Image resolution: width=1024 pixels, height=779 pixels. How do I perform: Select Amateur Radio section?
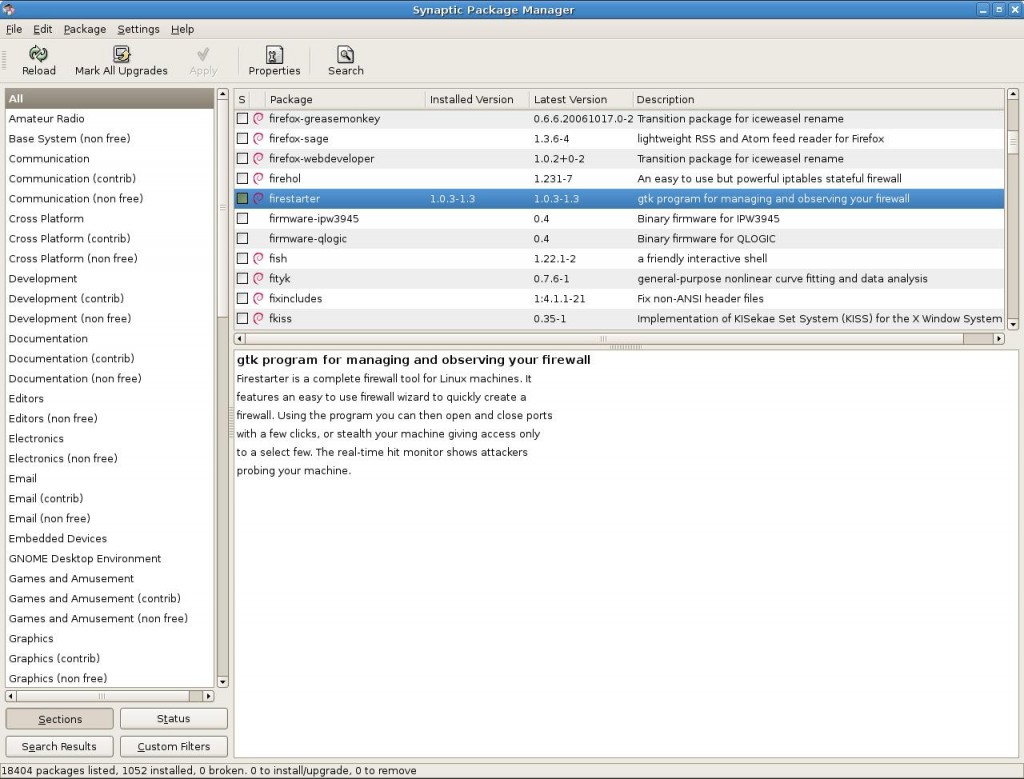coord(110,118)
